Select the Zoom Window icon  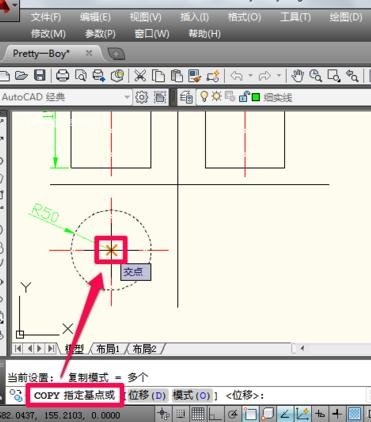coord(333,76)
